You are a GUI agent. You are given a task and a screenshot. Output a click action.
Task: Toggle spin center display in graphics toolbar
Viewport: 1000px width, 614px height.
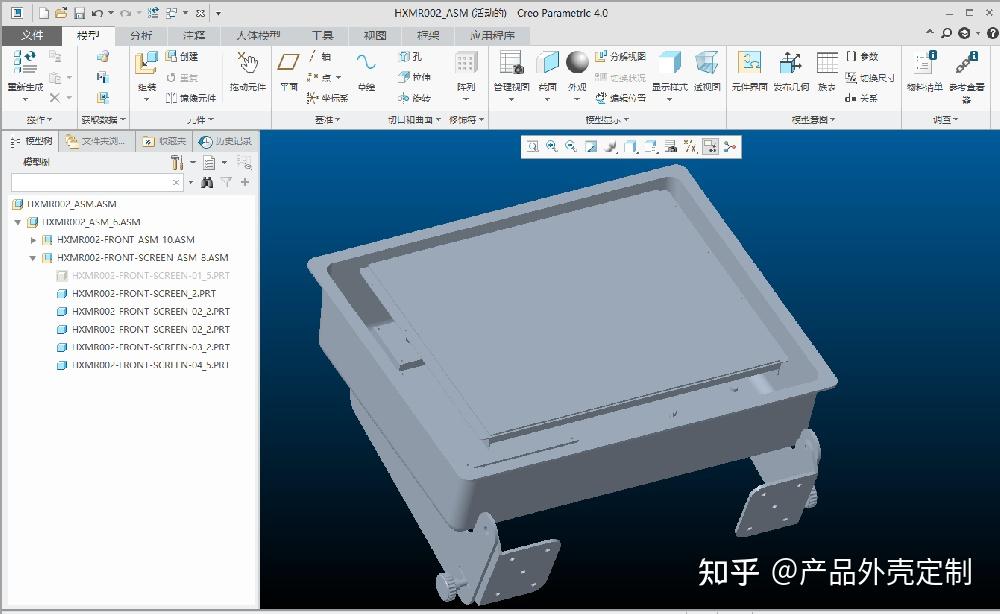tap(730, 147)
